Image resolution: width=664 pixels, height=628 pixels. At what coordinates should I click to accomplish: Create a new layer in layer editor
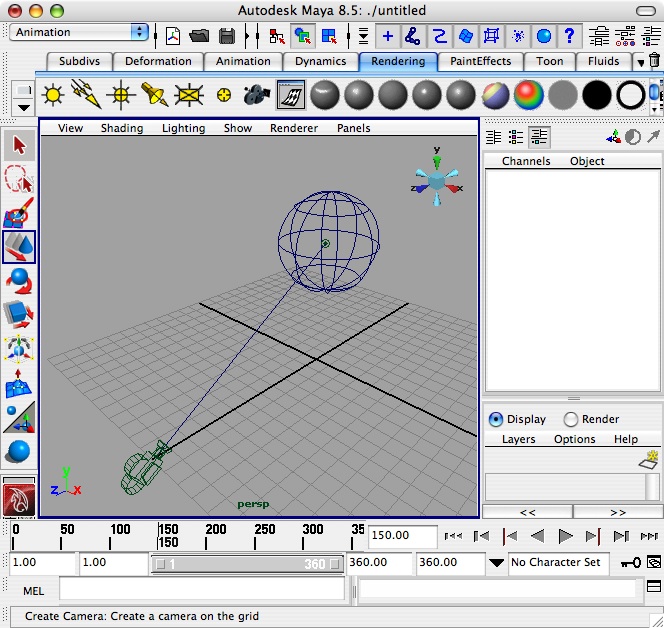649,460
